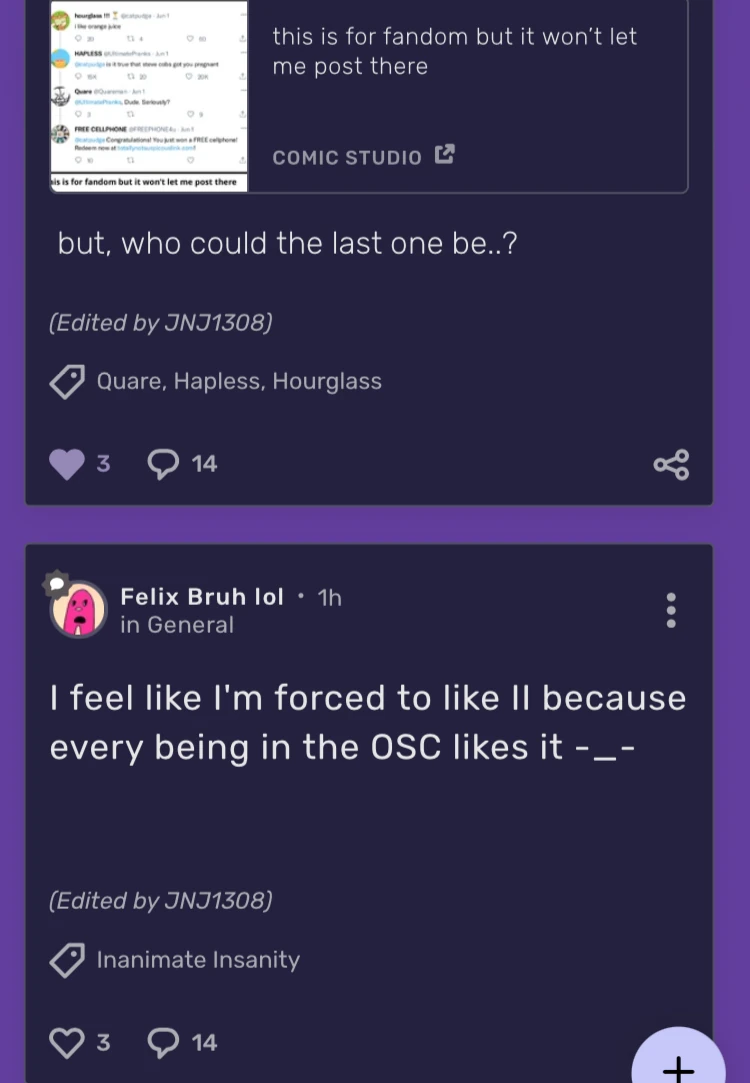Open comments on the comic studio post
This screenshot has height=1083, width=750.
coord(163,463)
